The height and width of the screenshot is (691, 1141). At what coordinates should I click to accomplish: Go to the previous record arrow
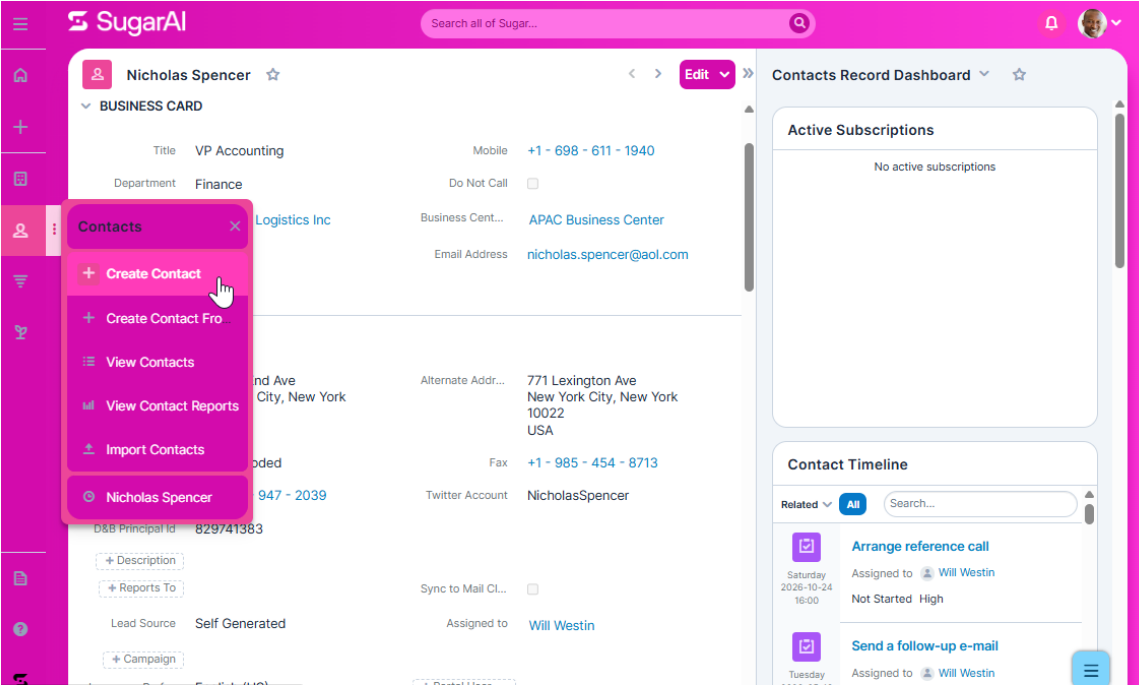(x=632, y=73)
